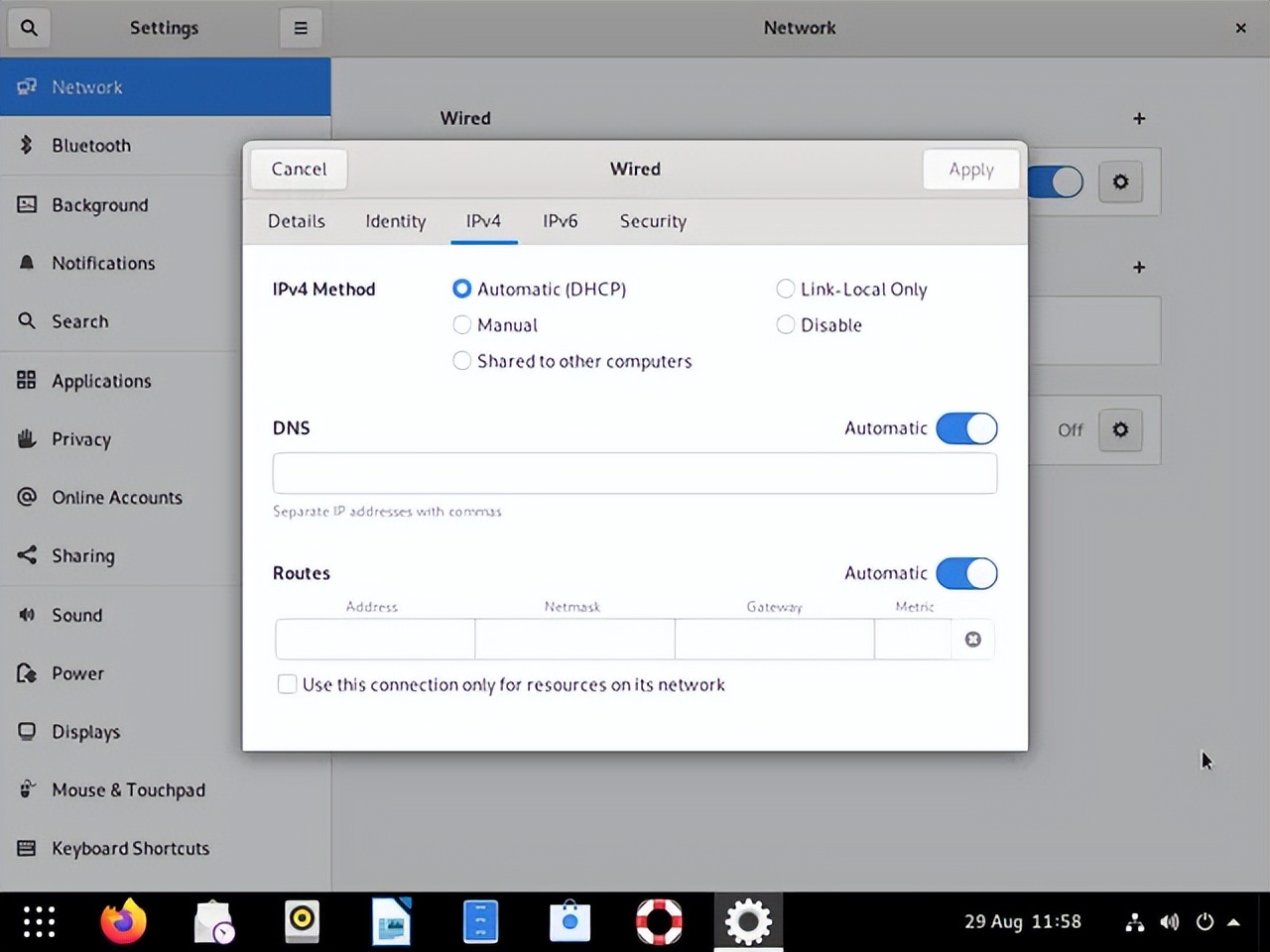
Task: Click the DNS addresses input field
Action: 635,473
